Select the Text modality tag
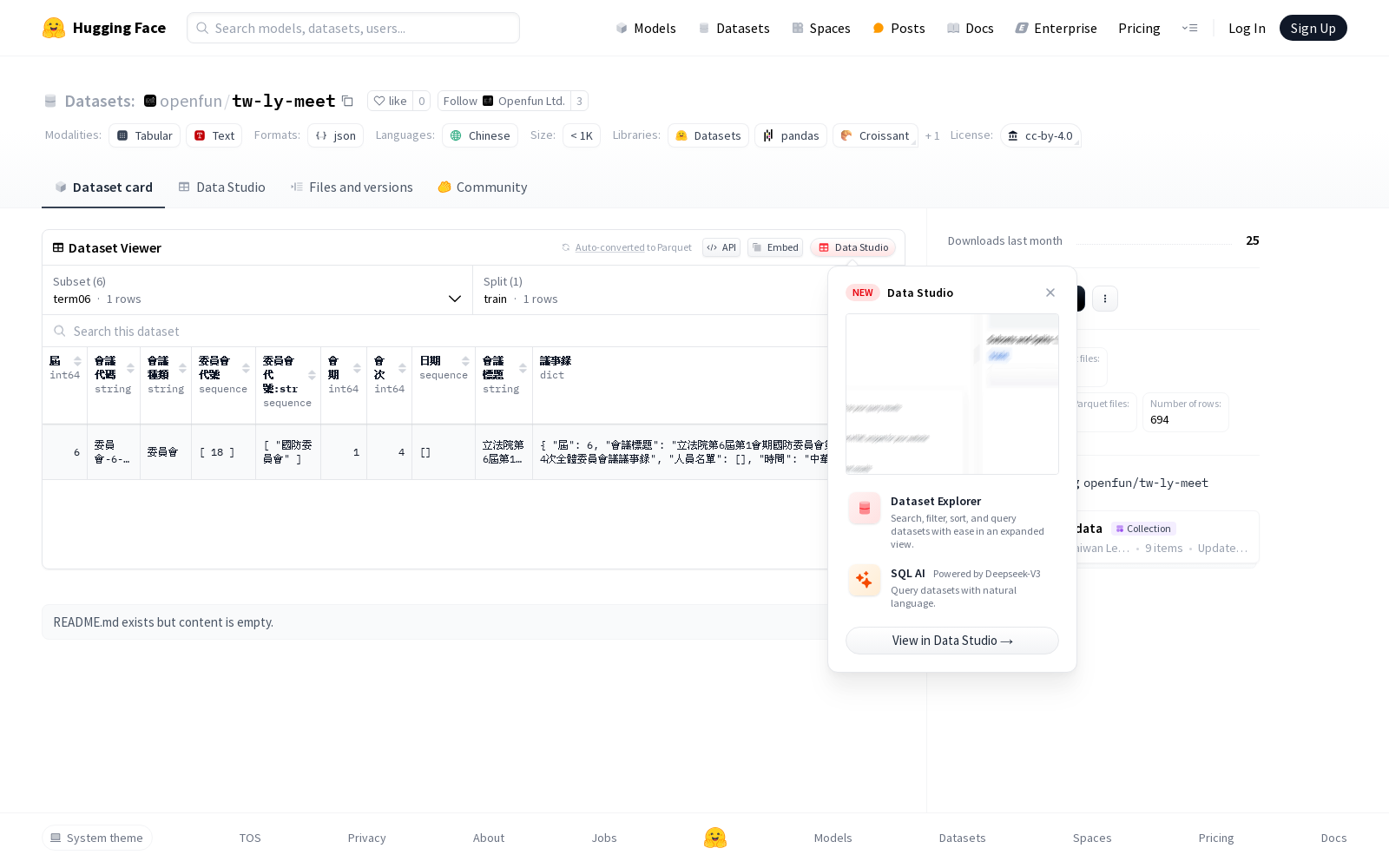Image resolution: width=1389 pixels, height=868 pixels. (x=214, y=135)
